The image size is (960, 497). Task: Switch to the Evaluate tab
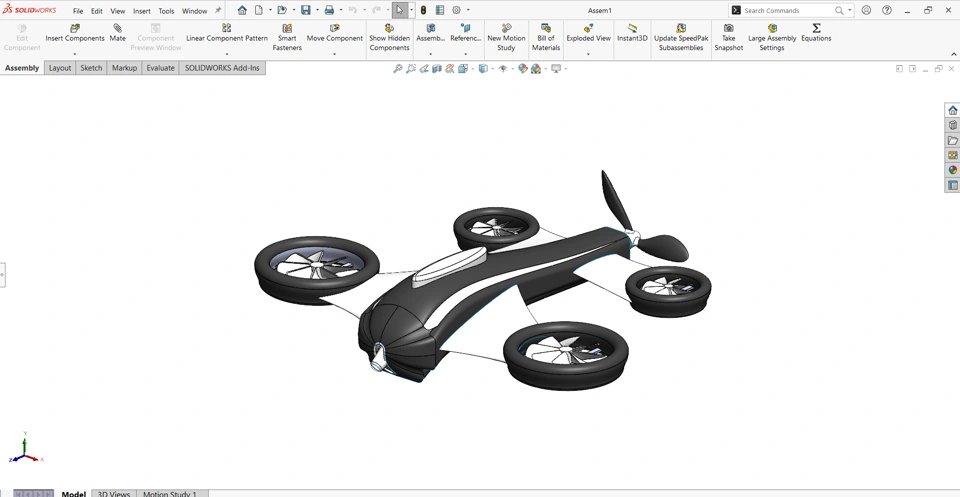160,68
